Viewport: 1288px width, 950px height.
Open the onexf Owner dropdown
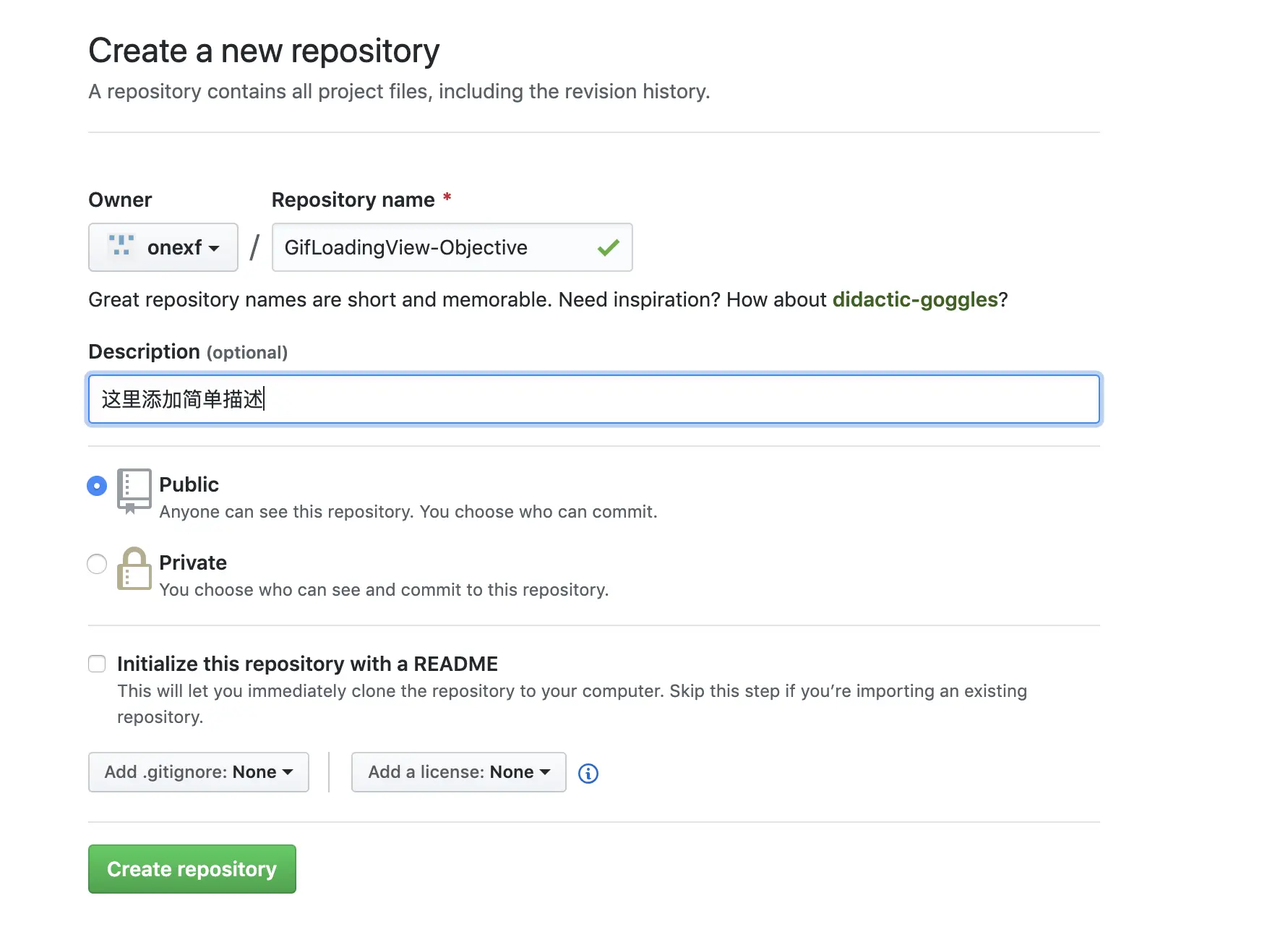coord(163,247)
